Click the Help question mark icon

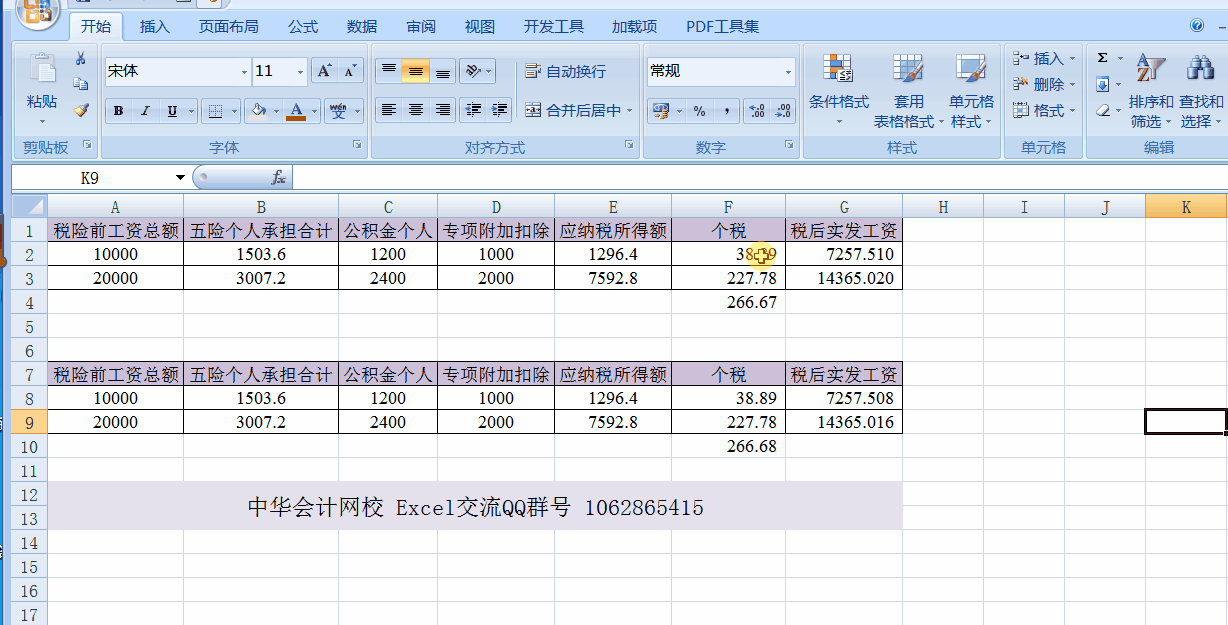pos(1196,26)
